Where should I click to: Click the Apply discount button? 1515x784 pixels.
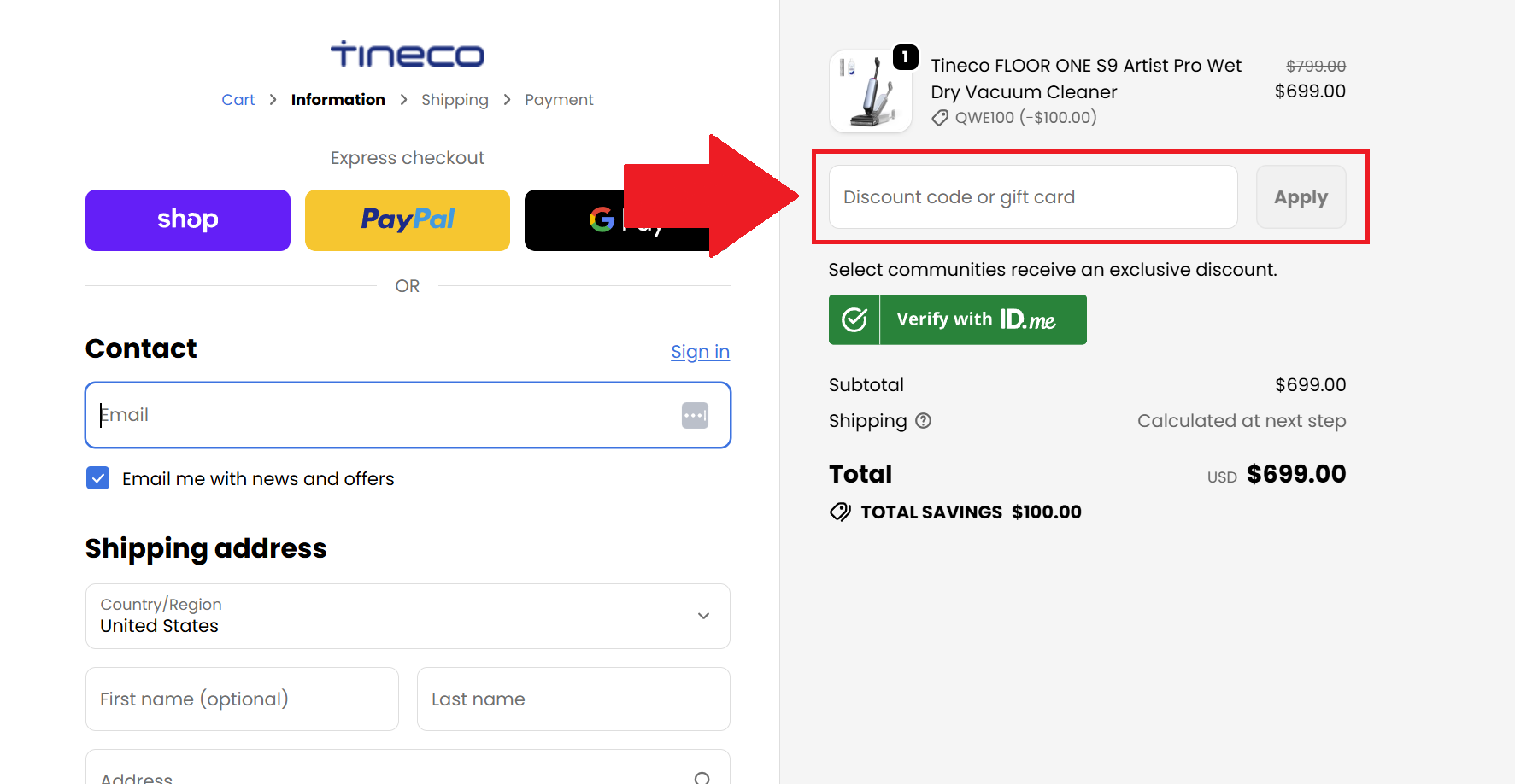pos(1301,196)
